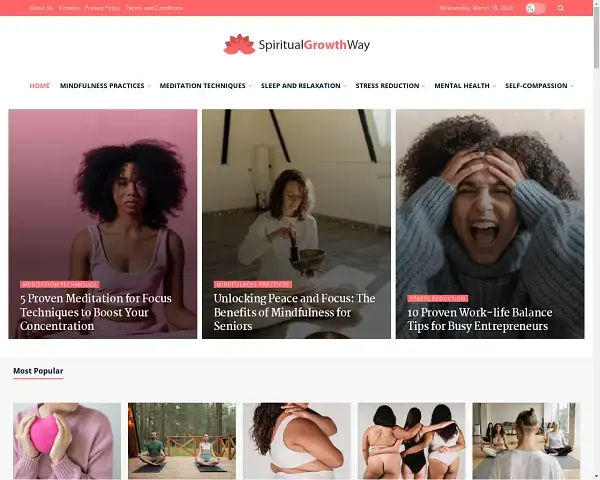Open the Benefits of Mindfulness for Seniors article
This screenshot has height=480, width=600.
[294, 312]
